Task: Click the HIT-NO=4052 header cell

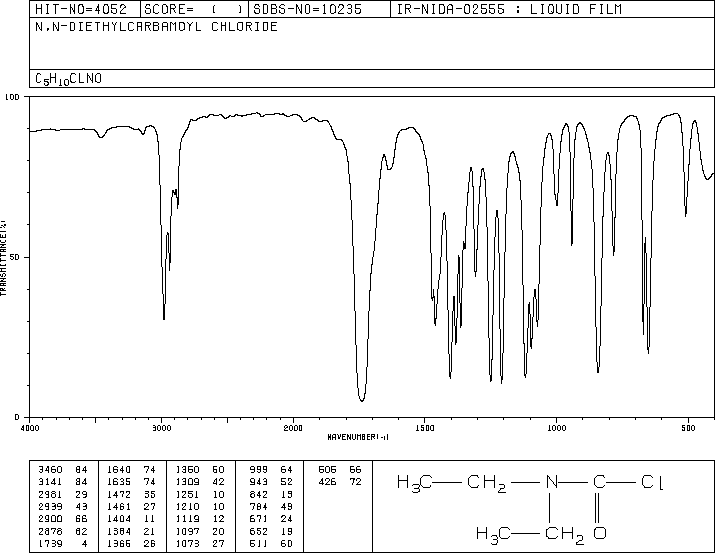Action: [84, 9]
